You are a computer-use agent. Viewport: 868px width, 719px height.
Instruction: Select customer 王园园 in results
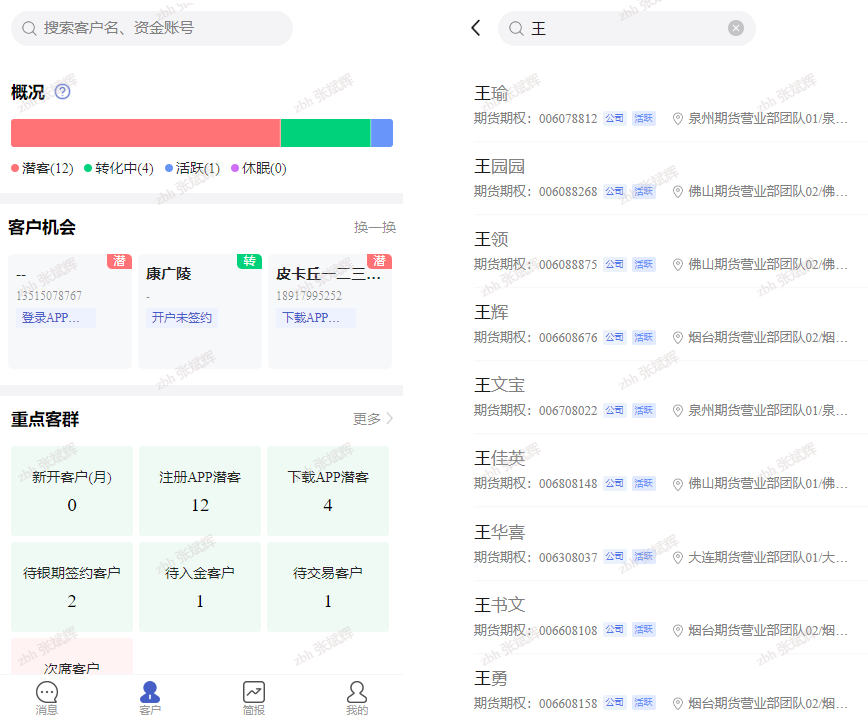[x=670, y=178]
